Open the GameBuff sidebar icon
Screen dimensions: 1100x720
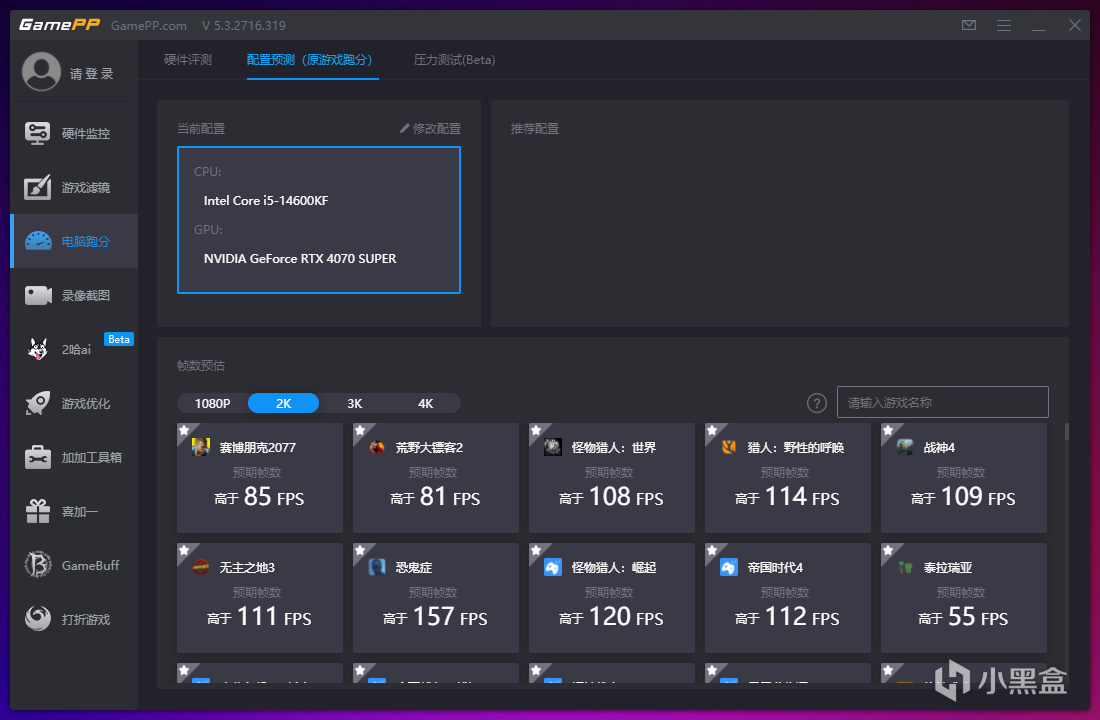pos(37,565)
